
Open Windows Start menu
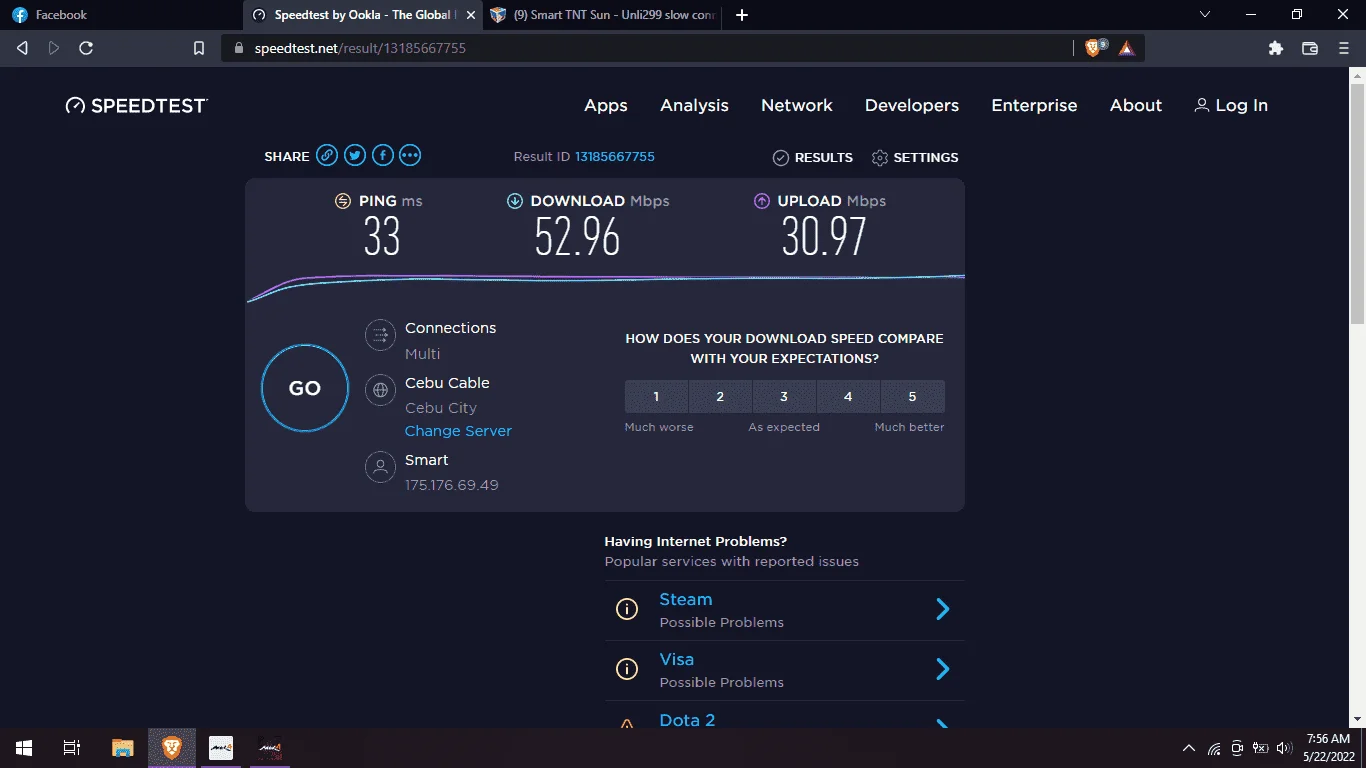(x=24, y=748)
